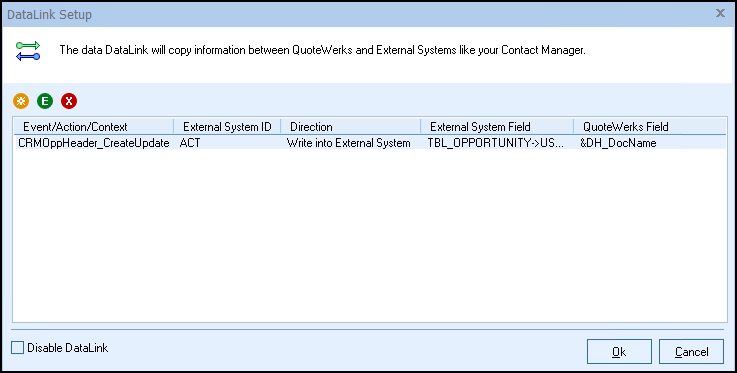Click the Cancel button
737x373 pixels.
coord(691,351)
